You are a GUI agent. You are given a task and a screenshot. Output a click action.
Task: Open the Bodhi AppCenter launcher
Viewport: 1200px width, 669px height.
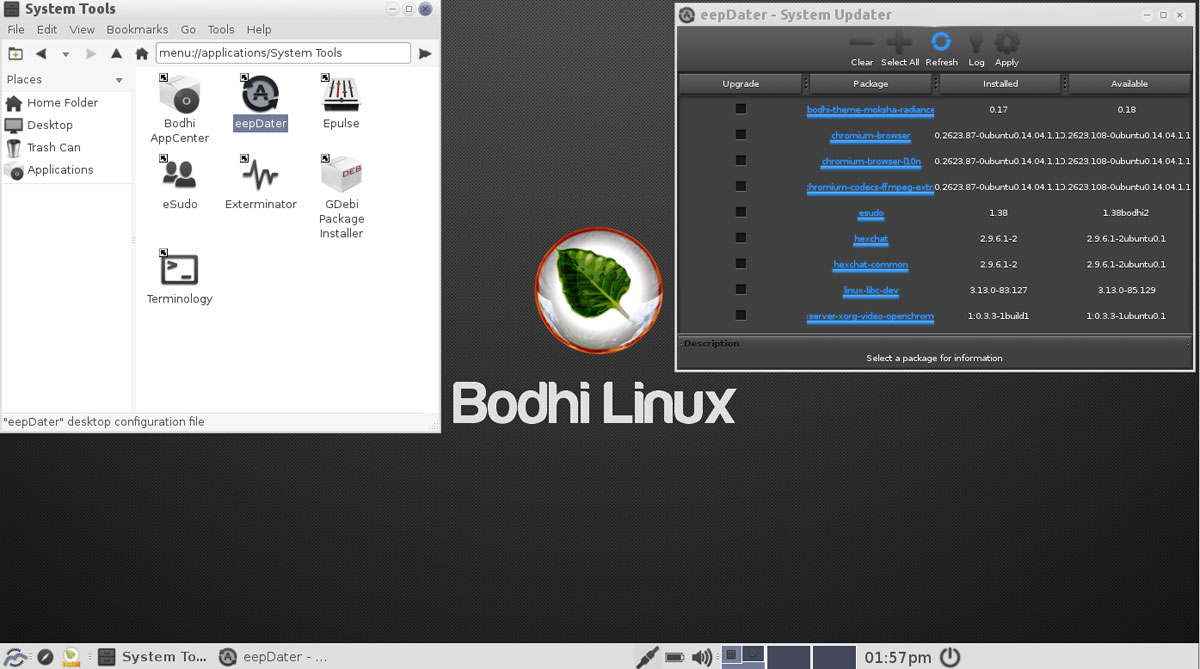[180, 96]
